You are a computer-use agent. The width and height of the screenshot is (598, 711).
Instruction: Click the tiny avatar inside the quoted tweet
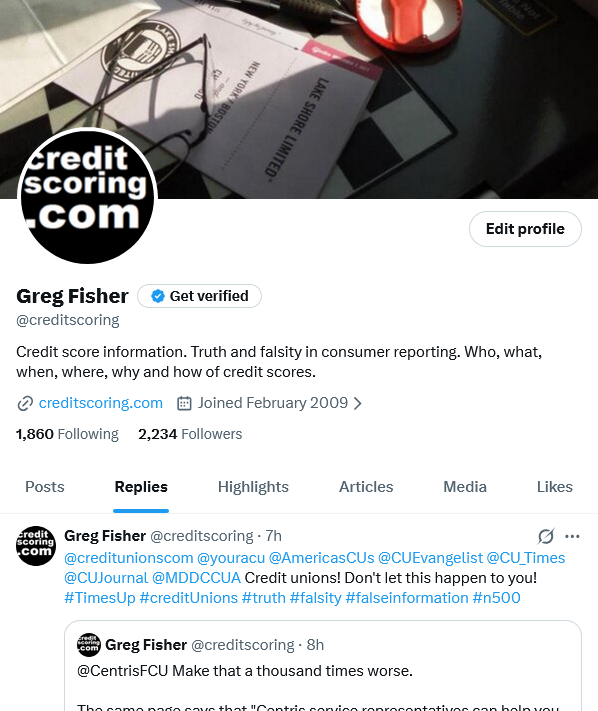pos(88,645)
